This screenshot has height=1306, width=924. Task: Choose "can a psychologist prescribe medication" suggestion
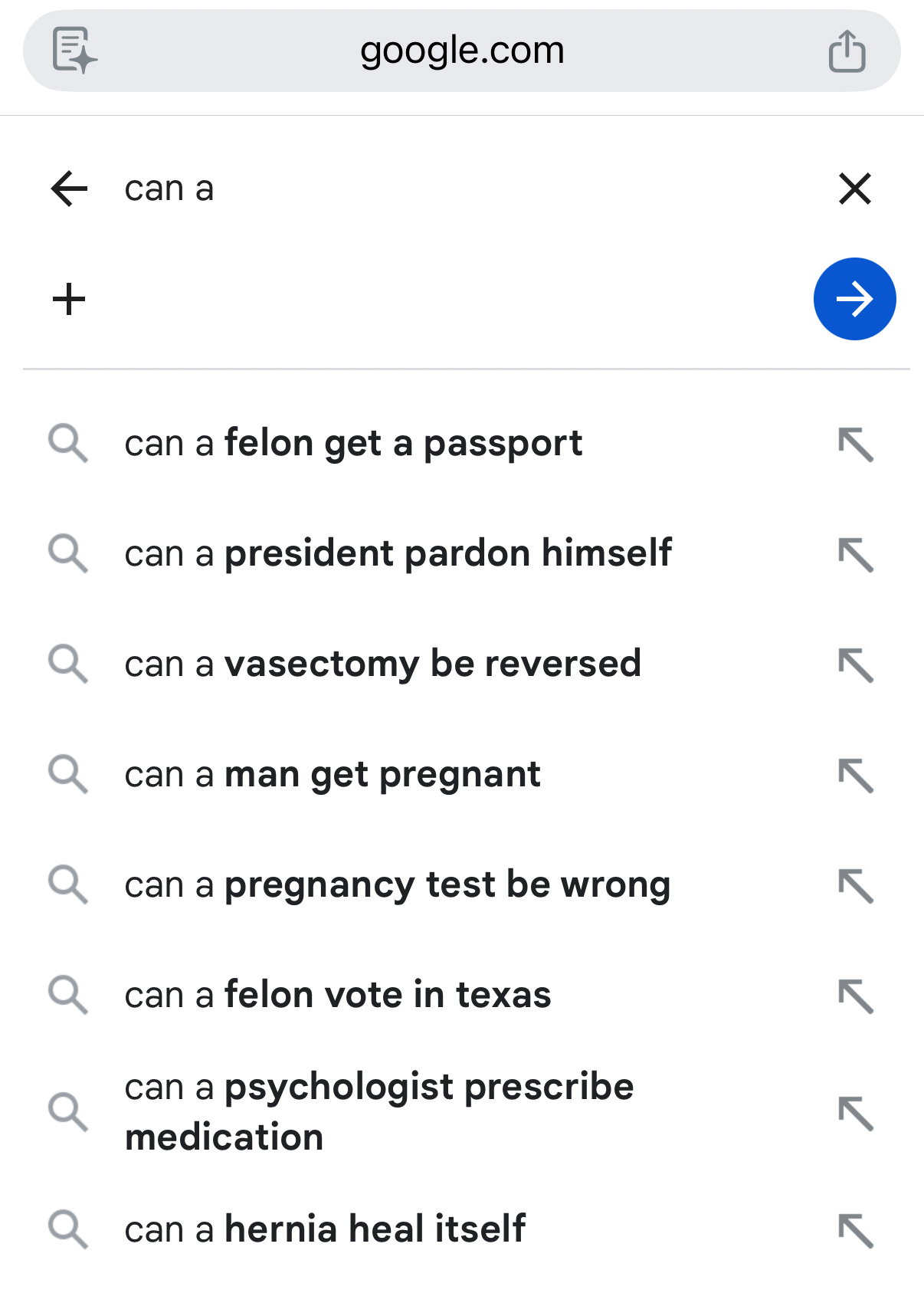(379, 1111)
